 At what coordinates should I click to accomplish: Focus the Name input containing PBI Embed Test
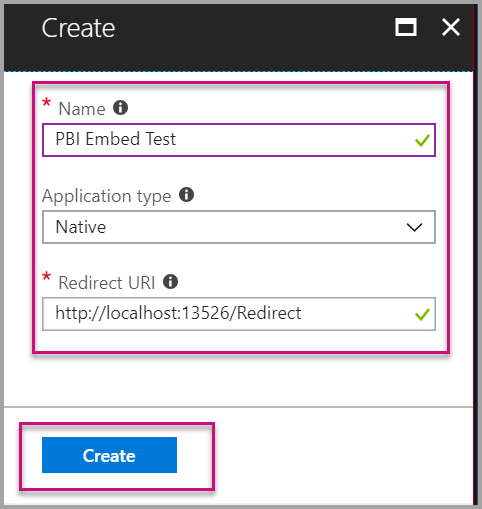239,140
